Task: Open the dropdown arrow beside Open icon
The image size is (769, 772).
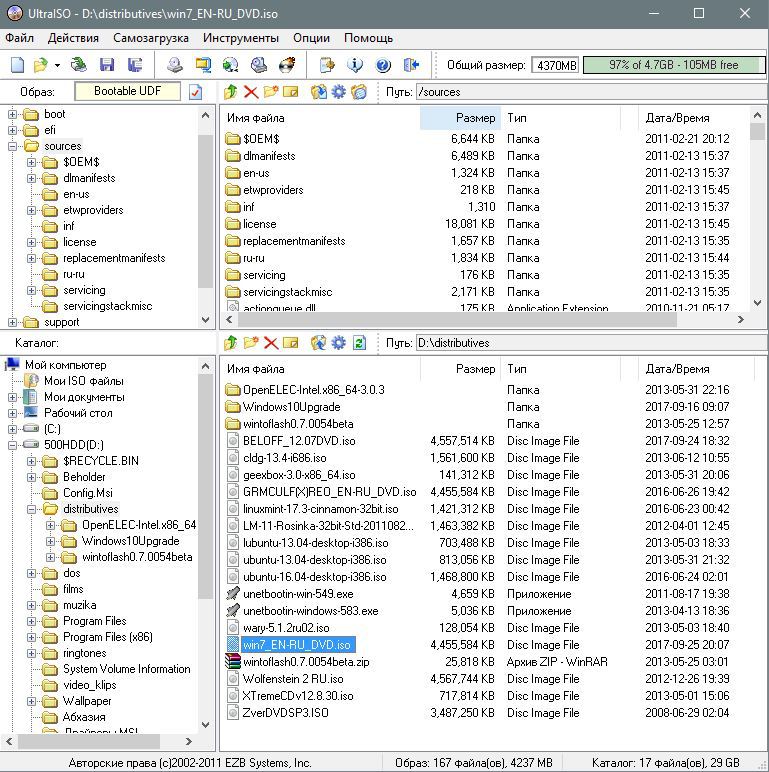Action: (x=57, y=65)
